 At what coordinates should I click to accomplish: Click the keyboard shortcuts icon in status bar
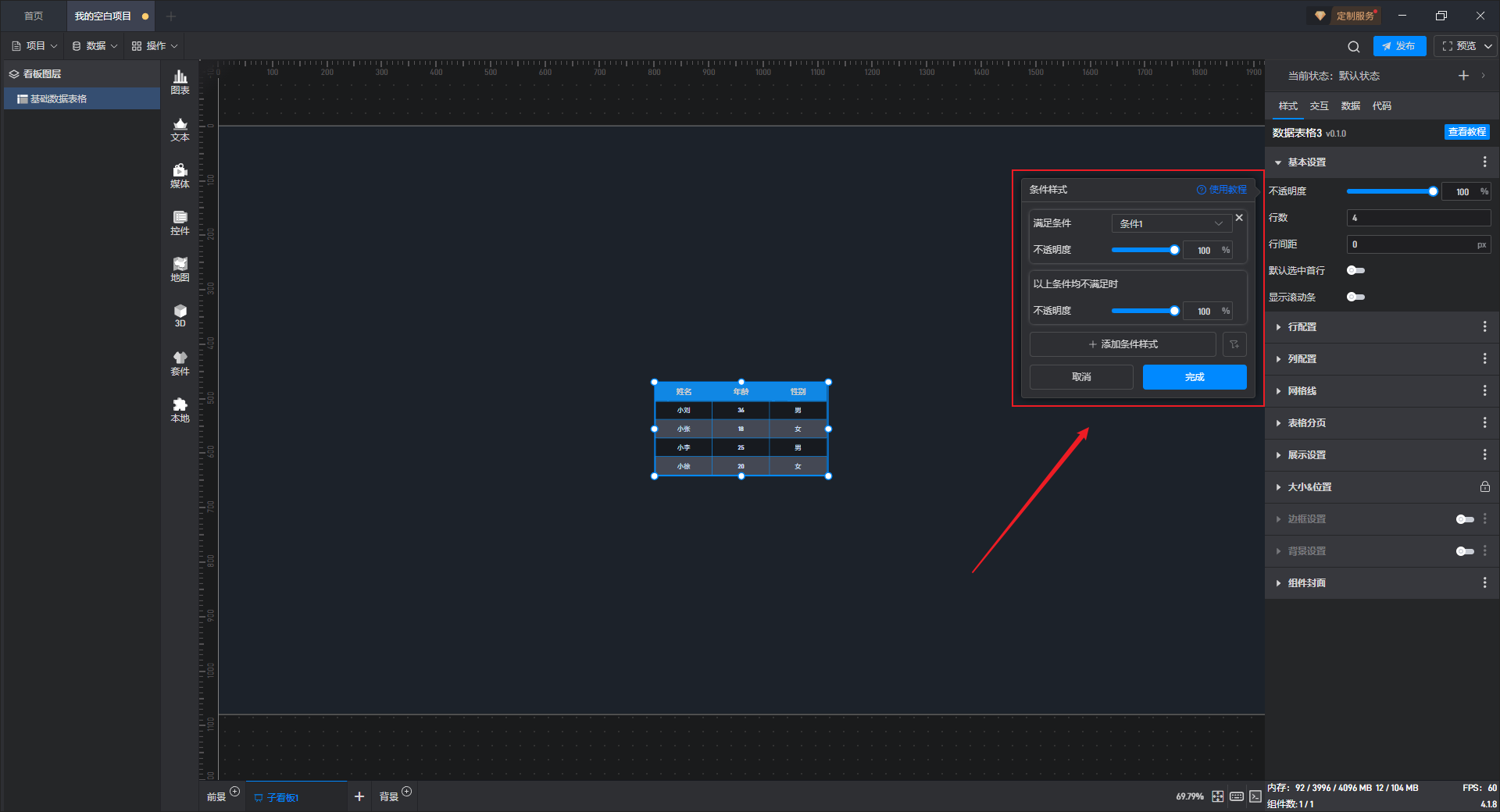[1237, 796]
